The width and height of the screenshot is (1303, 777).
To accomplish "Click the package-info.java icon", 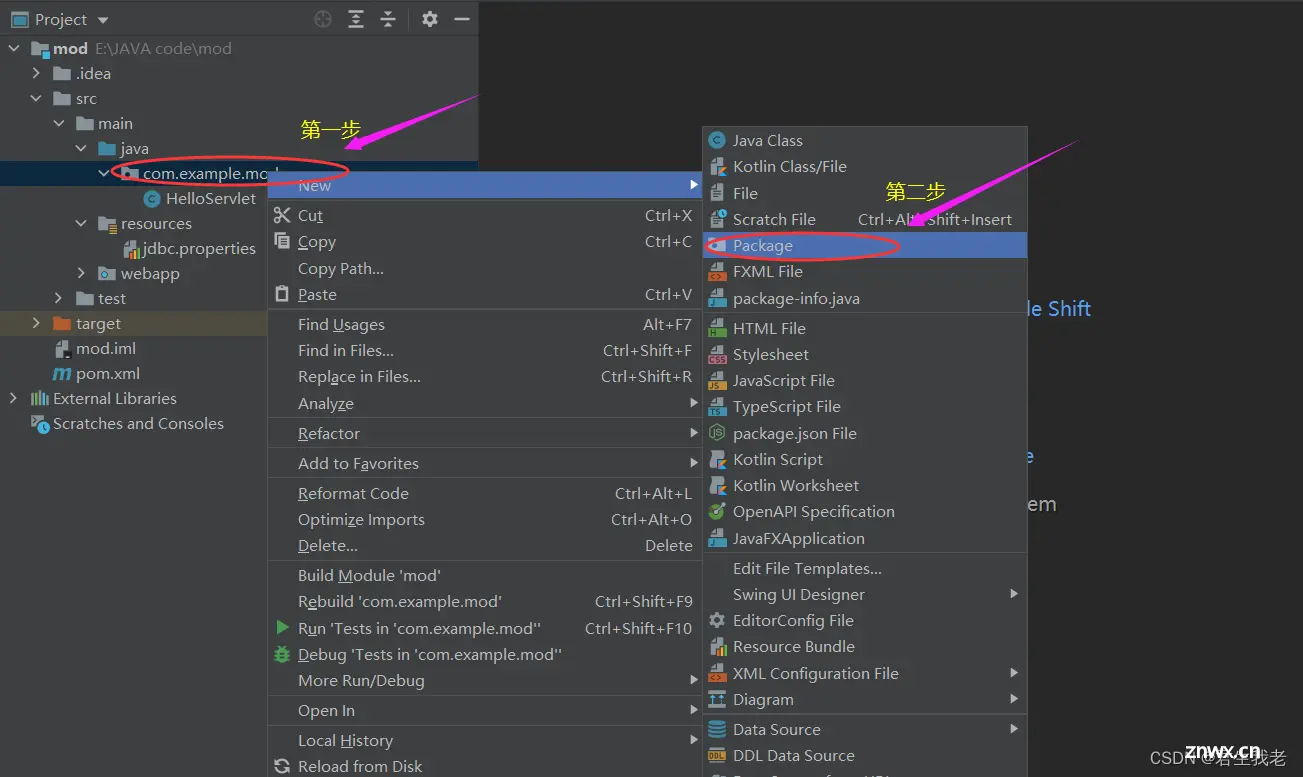I will (x=716, y=298).
